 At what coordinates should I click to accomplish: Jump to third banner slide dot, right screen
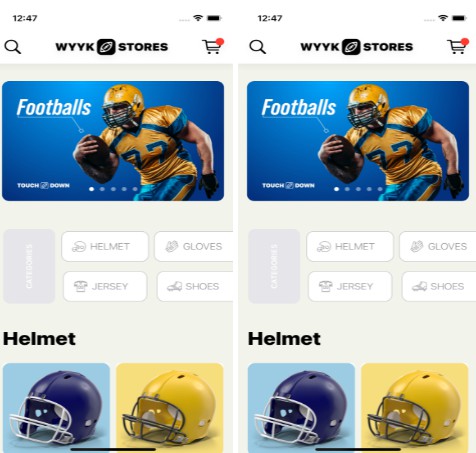pos(358,189)
